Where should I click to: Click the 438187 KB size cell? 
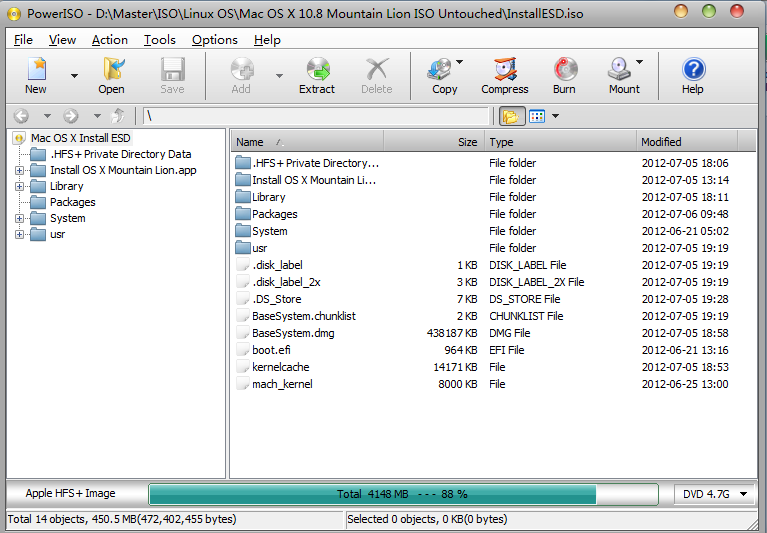click(x=451, y=333)
